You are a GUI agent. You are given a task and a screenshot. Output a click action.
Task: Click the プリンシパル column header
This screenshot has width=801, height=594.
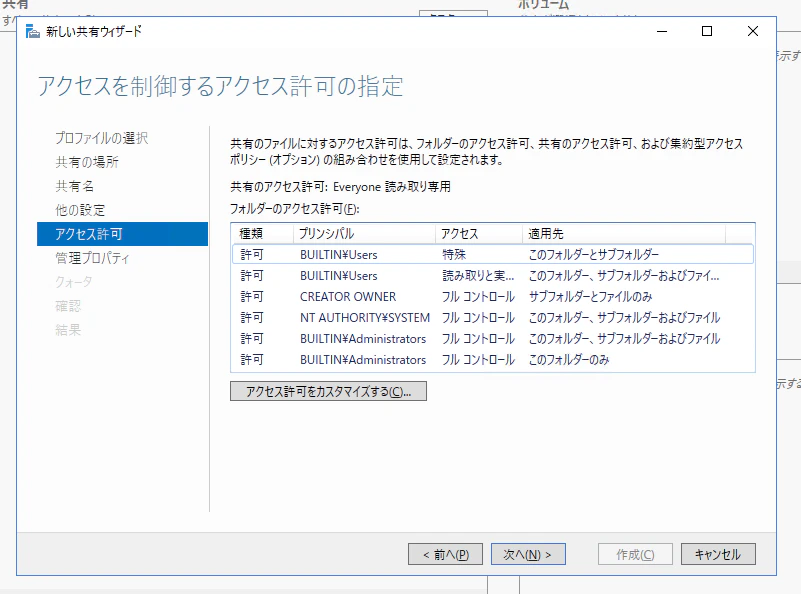364,234
